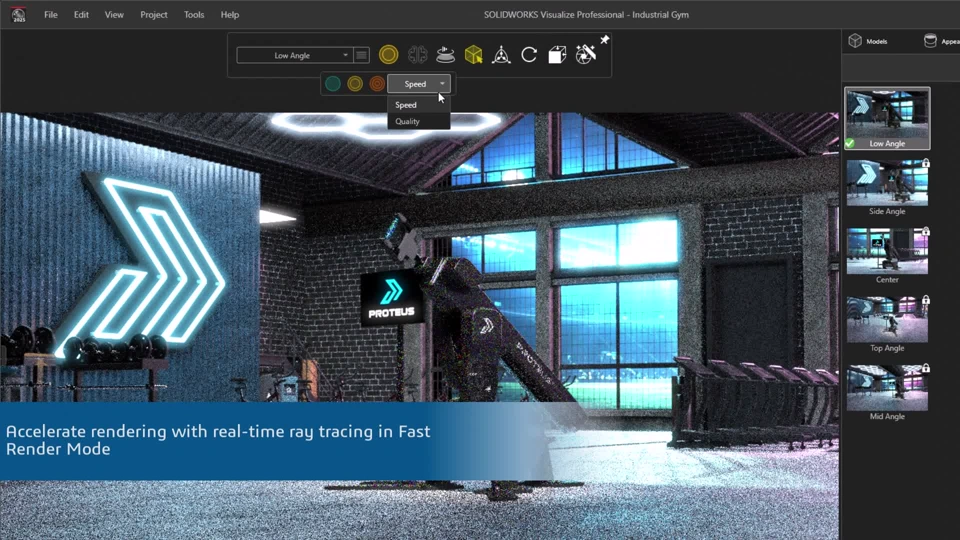Switch to the Appearances tab
This screenshot has width=960, height=540.
(x=942, y=41)
